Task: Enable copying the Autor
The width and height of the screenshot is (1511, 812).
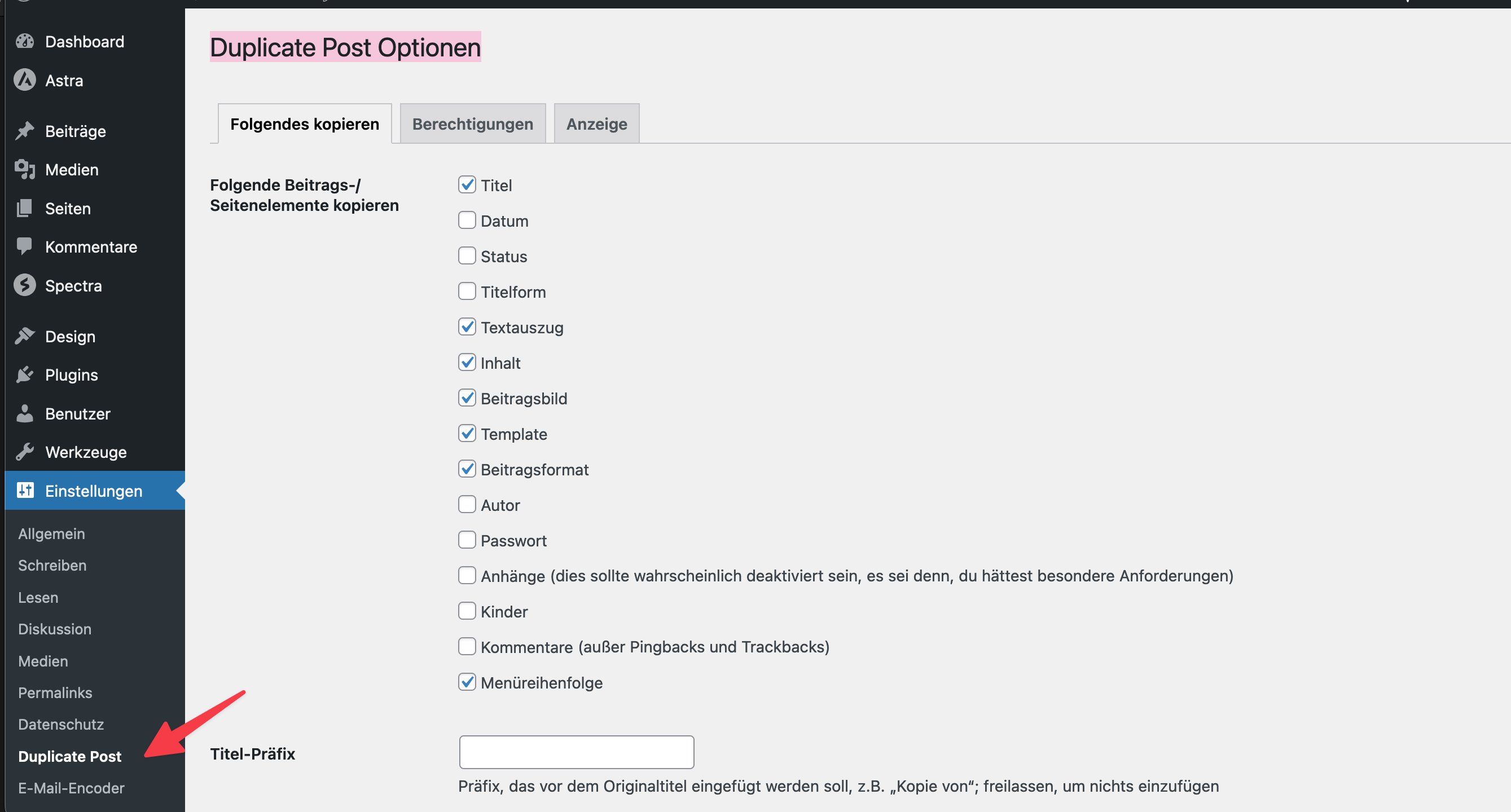Action: (x=467, y=504)
